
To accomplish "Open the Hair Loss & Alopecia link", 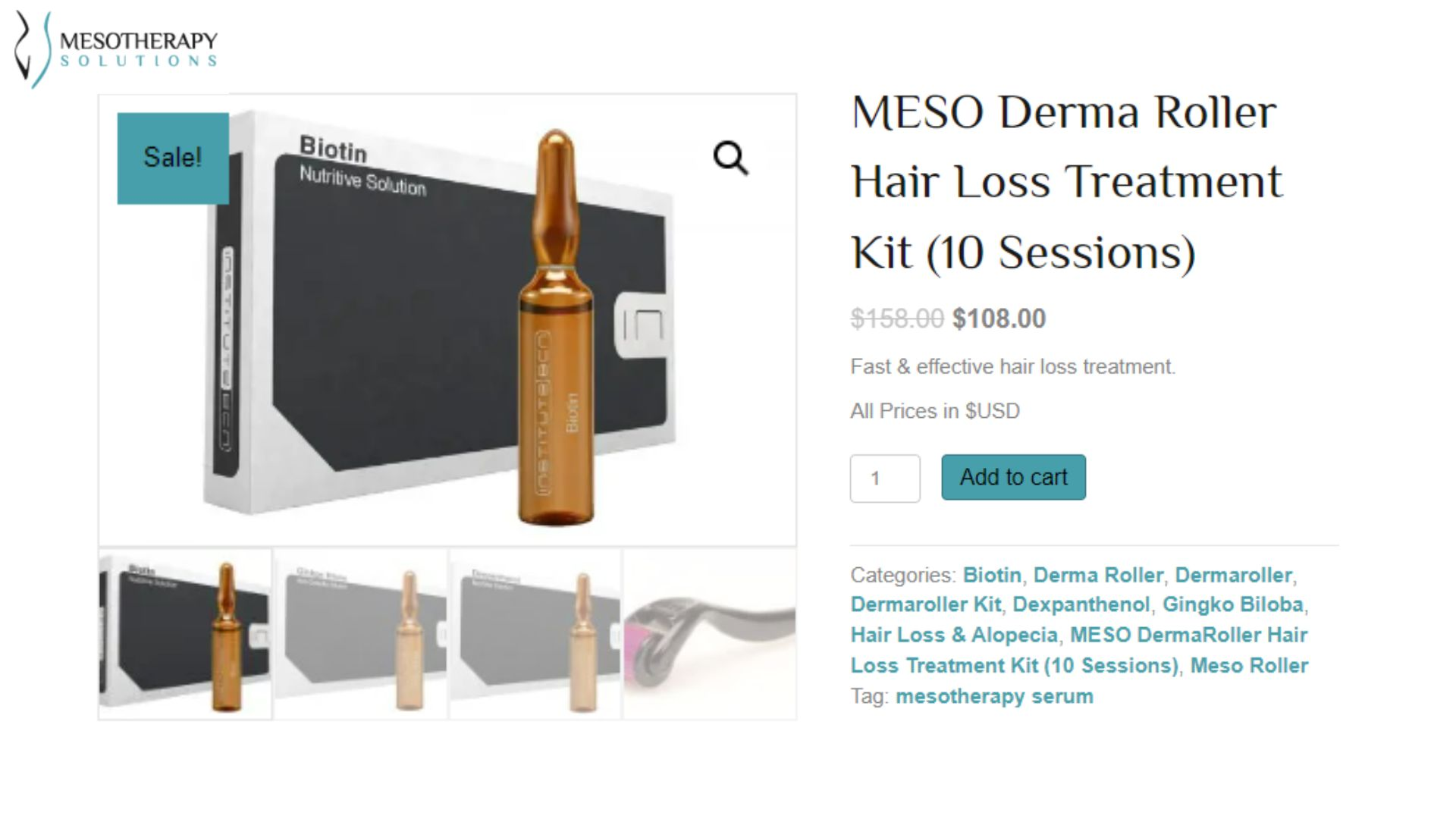I will 954,635.
